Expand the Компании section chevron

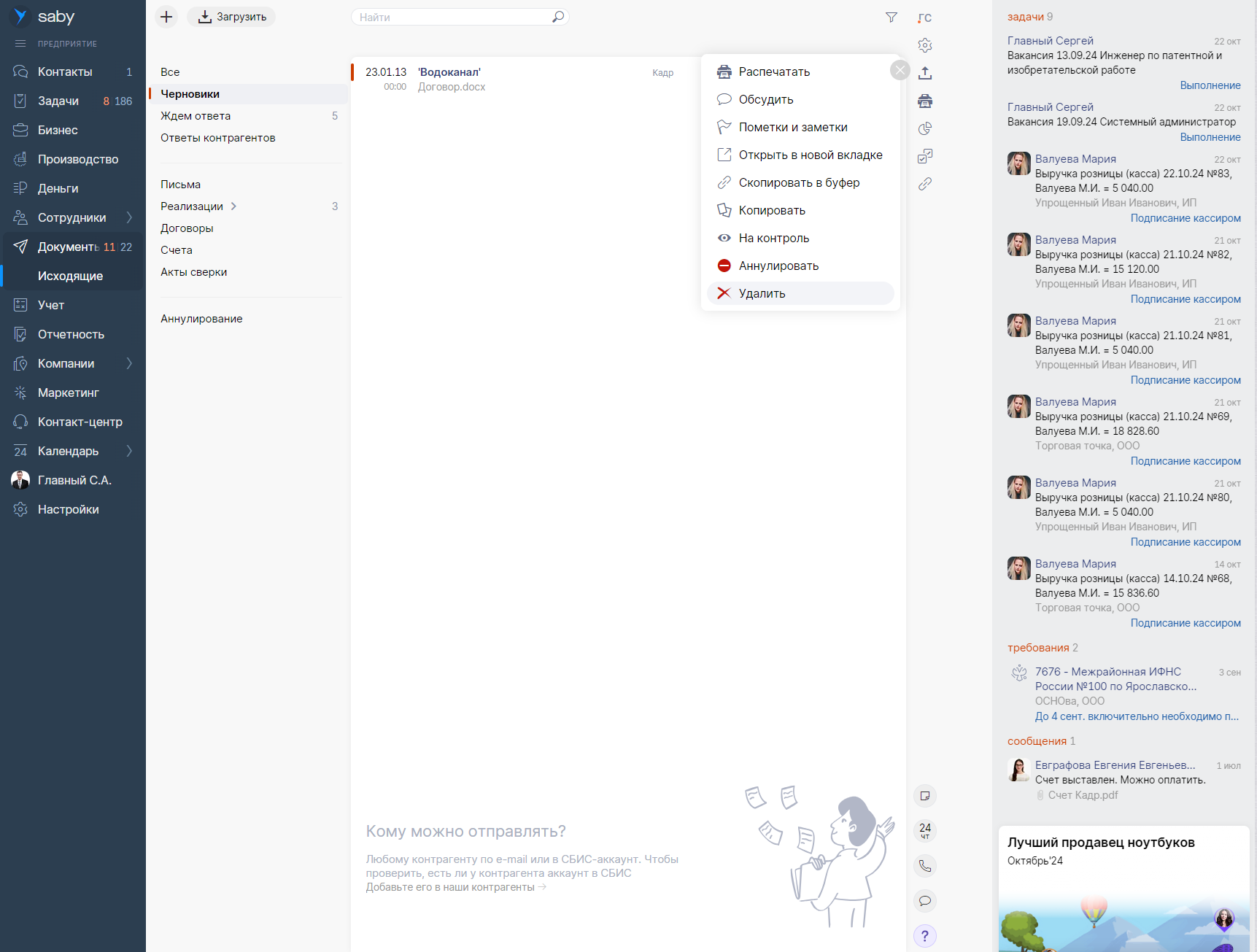(129, 363)
